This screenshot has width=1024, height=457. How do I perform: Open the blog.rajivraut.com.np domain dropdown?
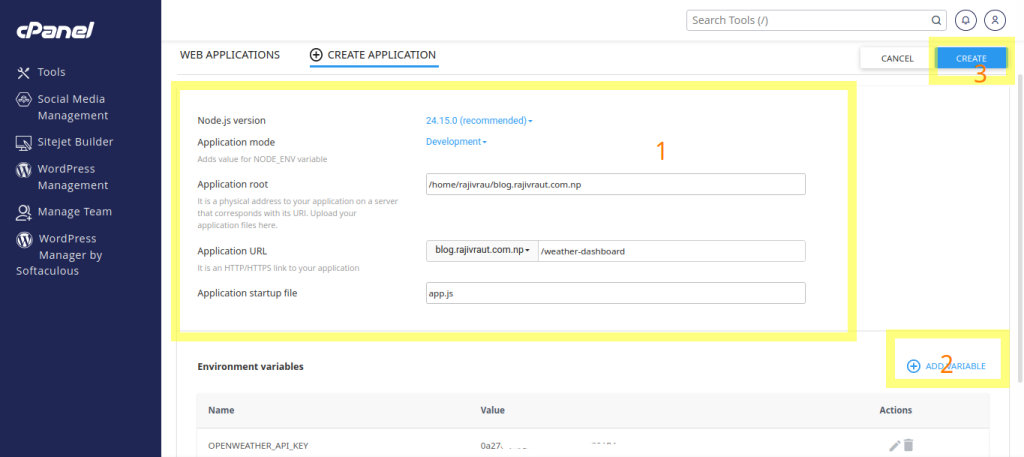click(482, 251)
